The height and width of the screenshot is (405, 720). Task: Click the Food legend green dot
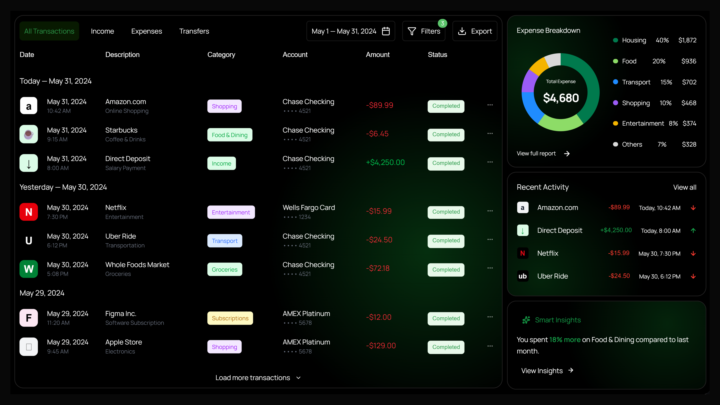click(x=615, y=61)
